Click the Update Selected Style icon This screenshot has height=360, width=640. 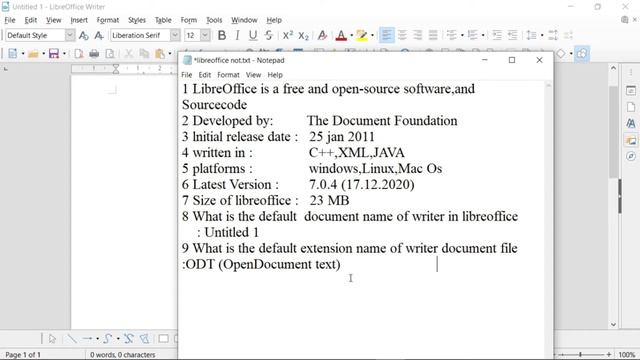click(84, 36)
